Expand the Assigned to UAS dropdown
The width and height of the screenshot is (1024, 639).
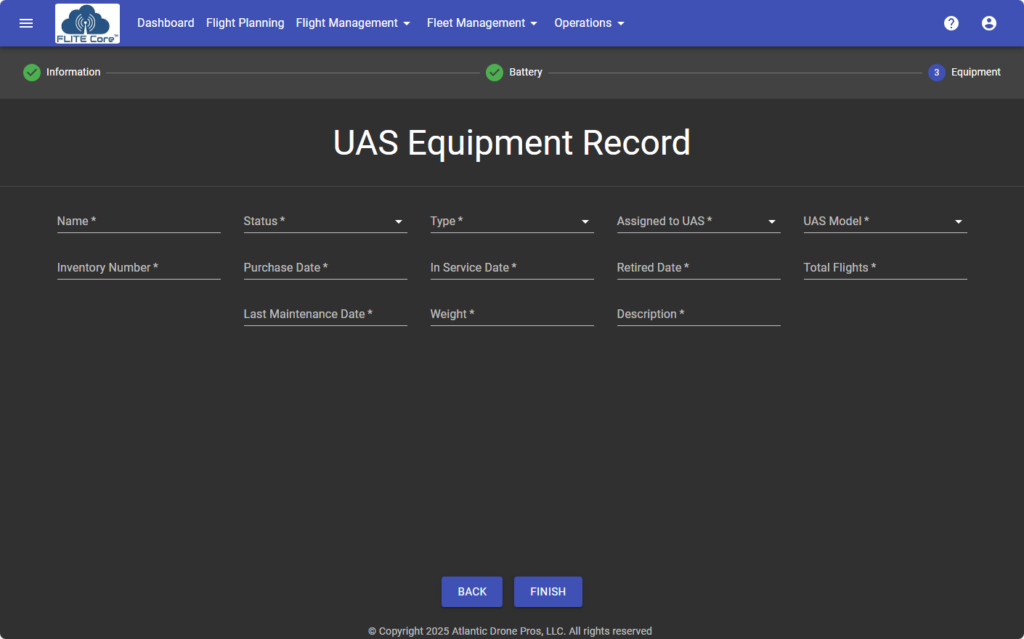coord(698,221)
